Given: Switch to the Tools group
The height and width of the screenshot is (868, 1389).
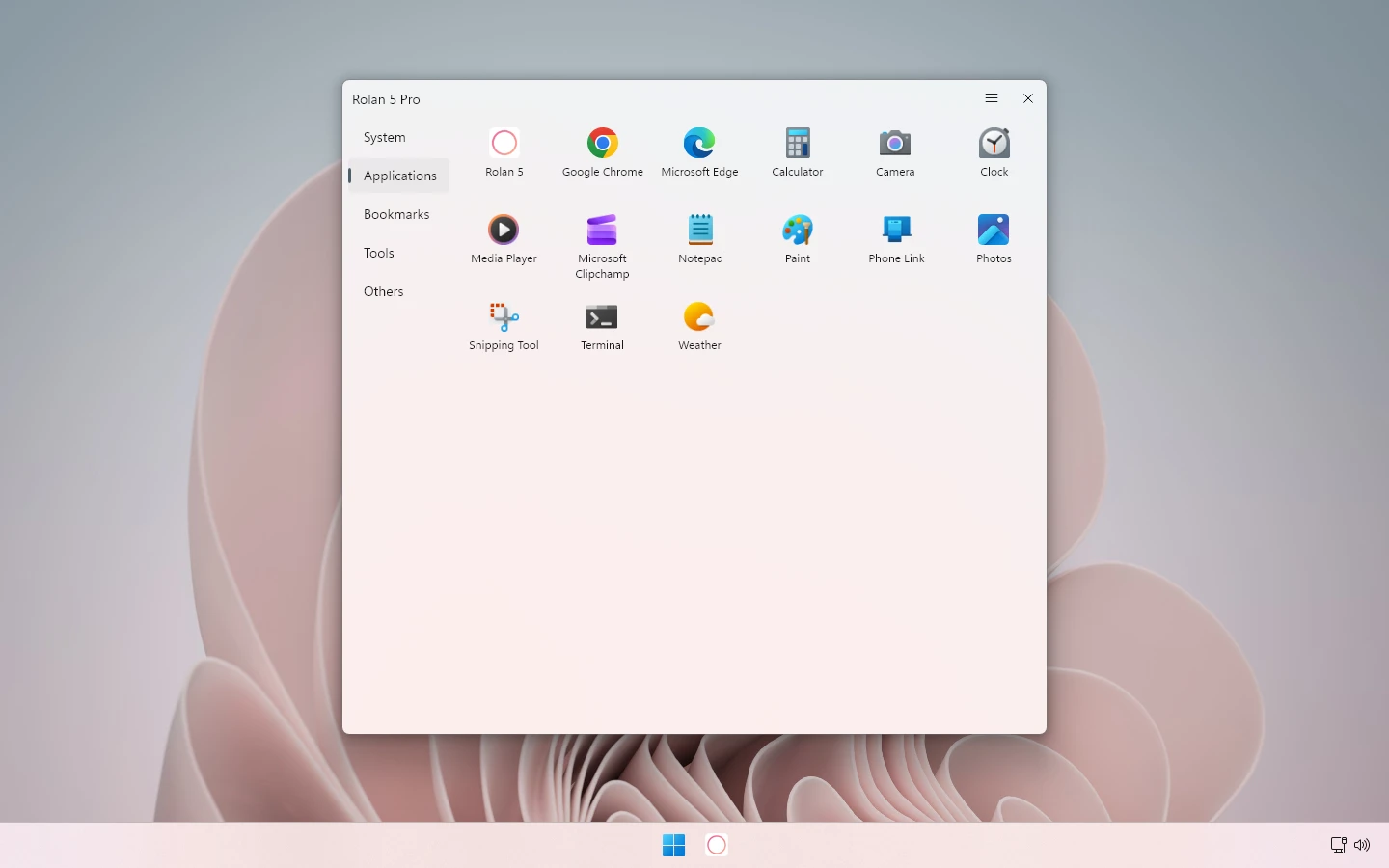Looking at the screenshot, I should (398, 253).
